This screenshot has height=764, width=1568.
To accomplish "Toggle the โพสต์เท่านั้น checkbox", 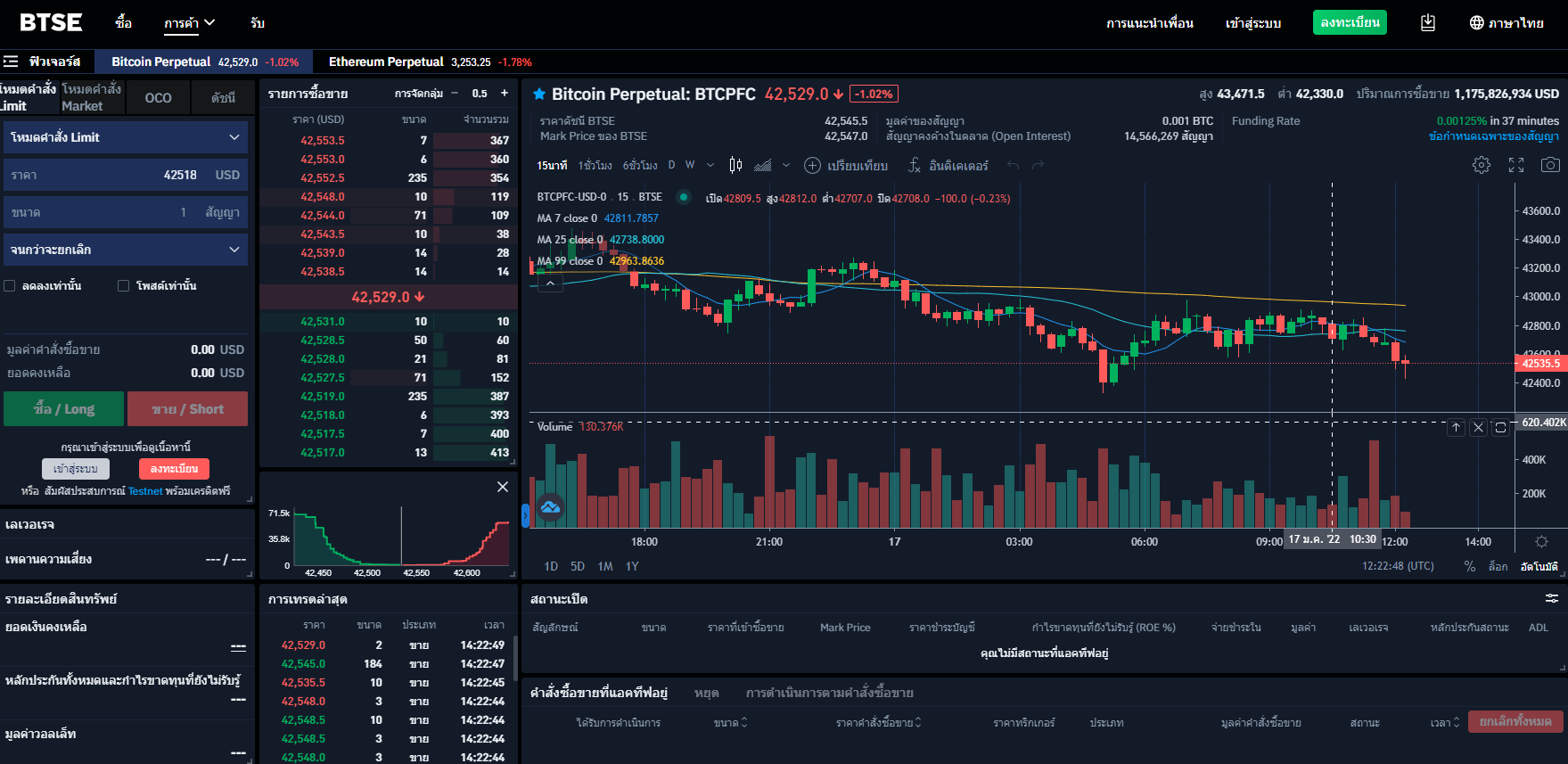I will [x=124, y=285].
